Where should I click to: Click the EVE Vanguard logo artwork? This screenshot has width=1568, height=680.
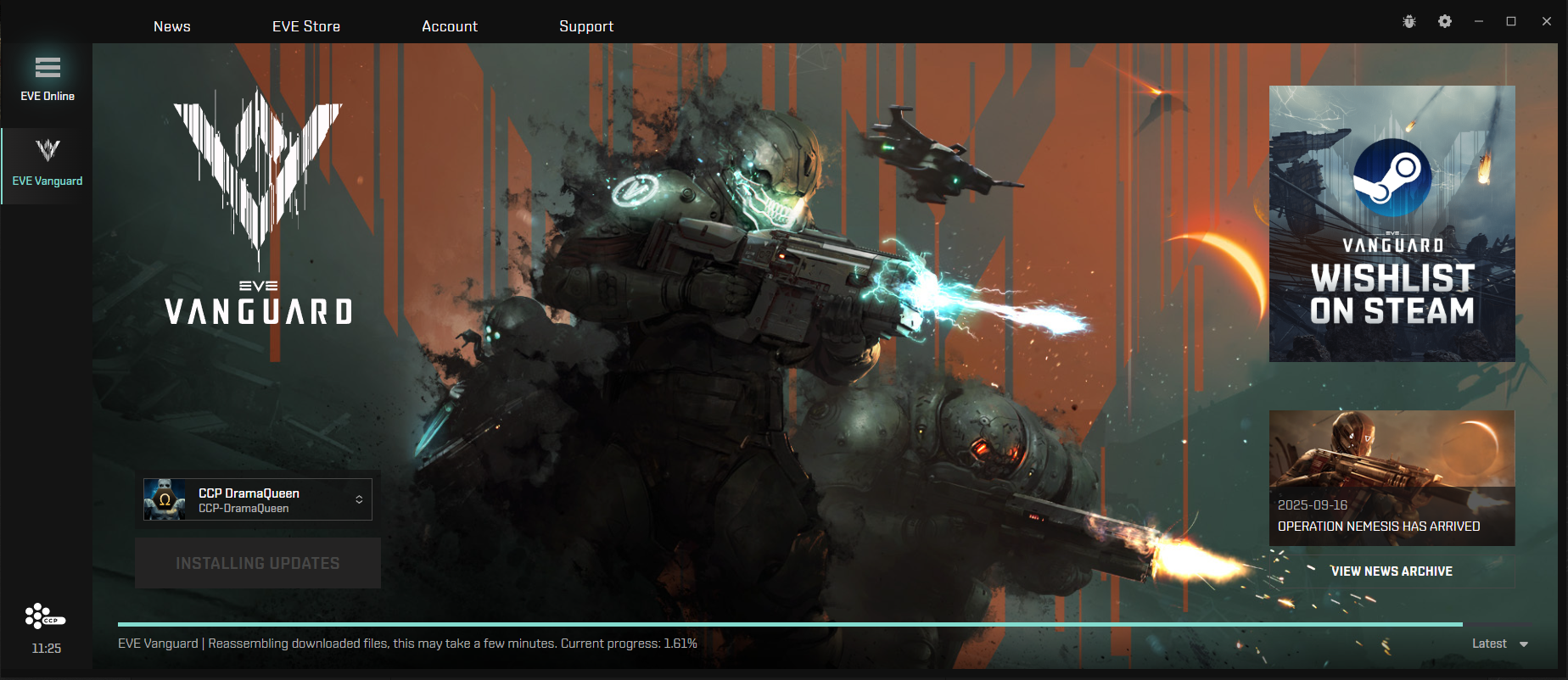[258, 207]
